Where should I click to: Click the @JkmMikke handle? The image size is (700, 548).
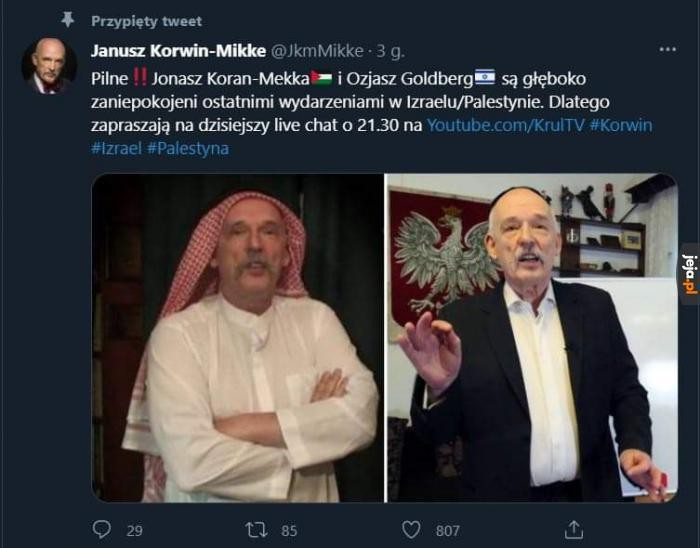click(x=317, y=51)
